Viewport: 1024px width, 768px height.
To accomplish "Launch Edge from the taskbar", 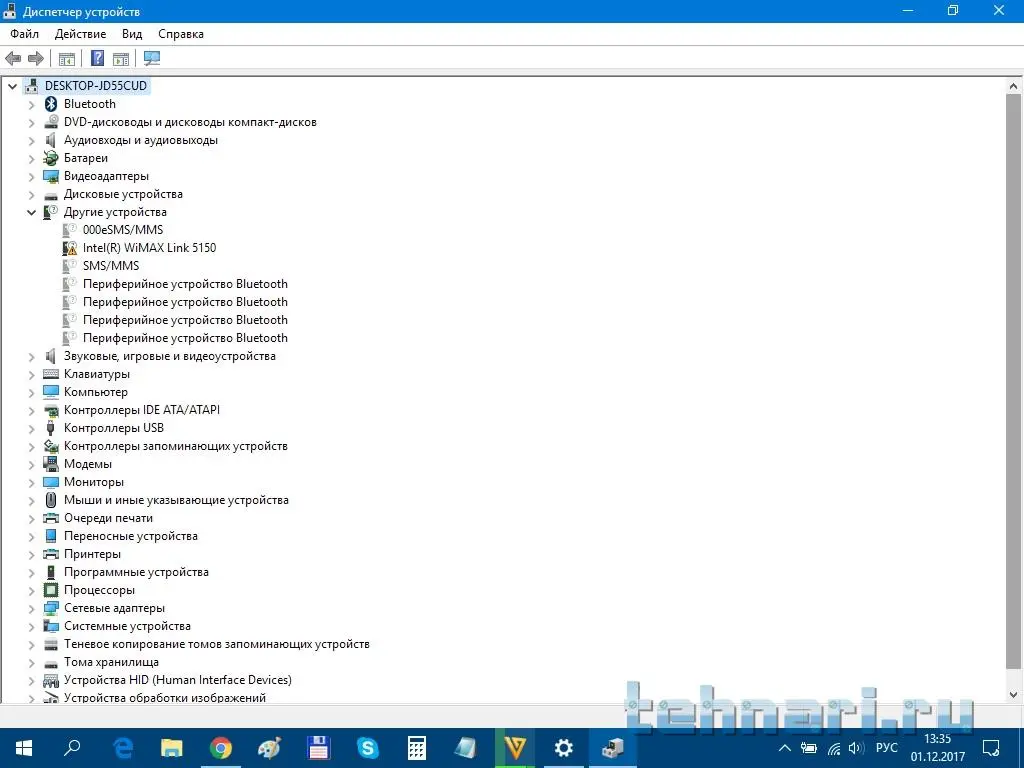I will (123, 748).
